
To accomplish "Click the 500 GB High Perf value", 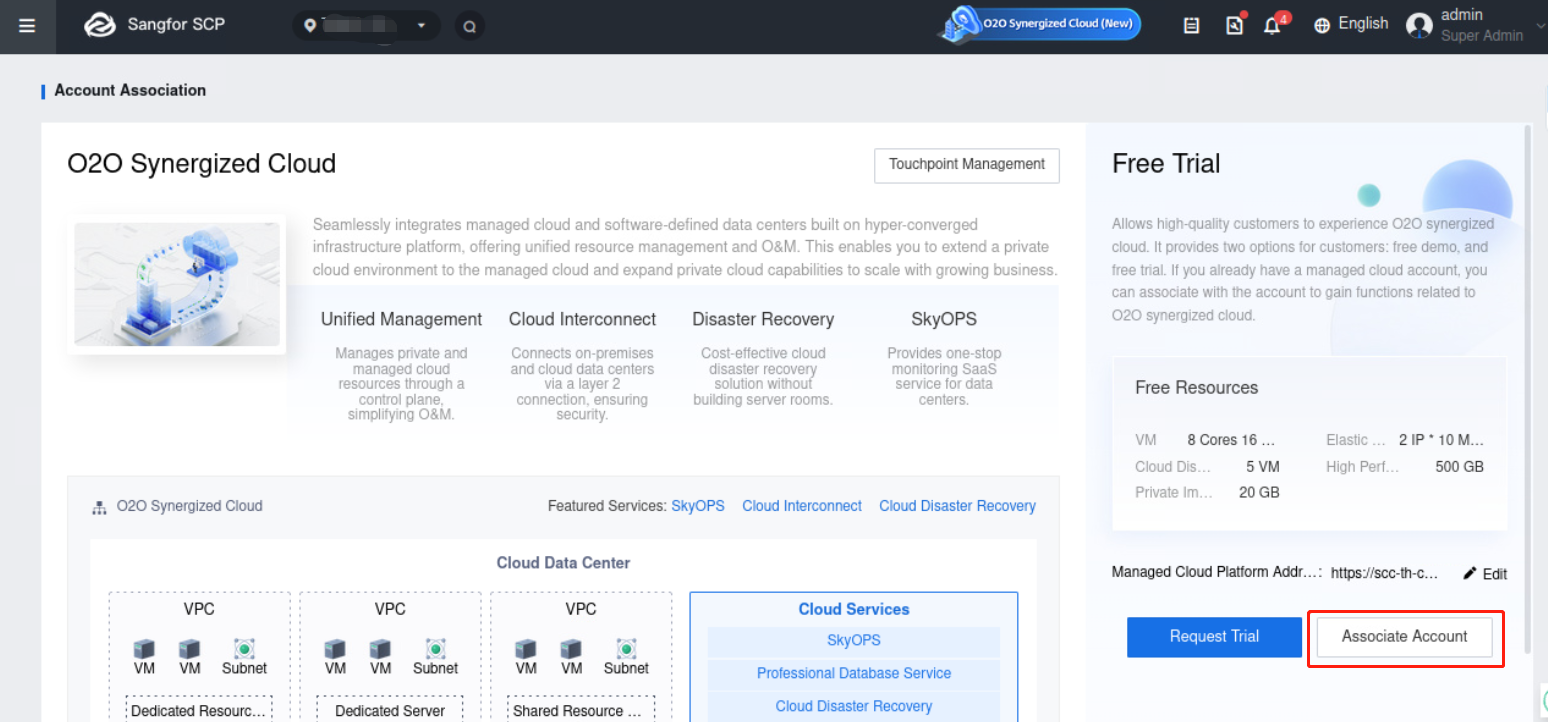I will 1459,467.
